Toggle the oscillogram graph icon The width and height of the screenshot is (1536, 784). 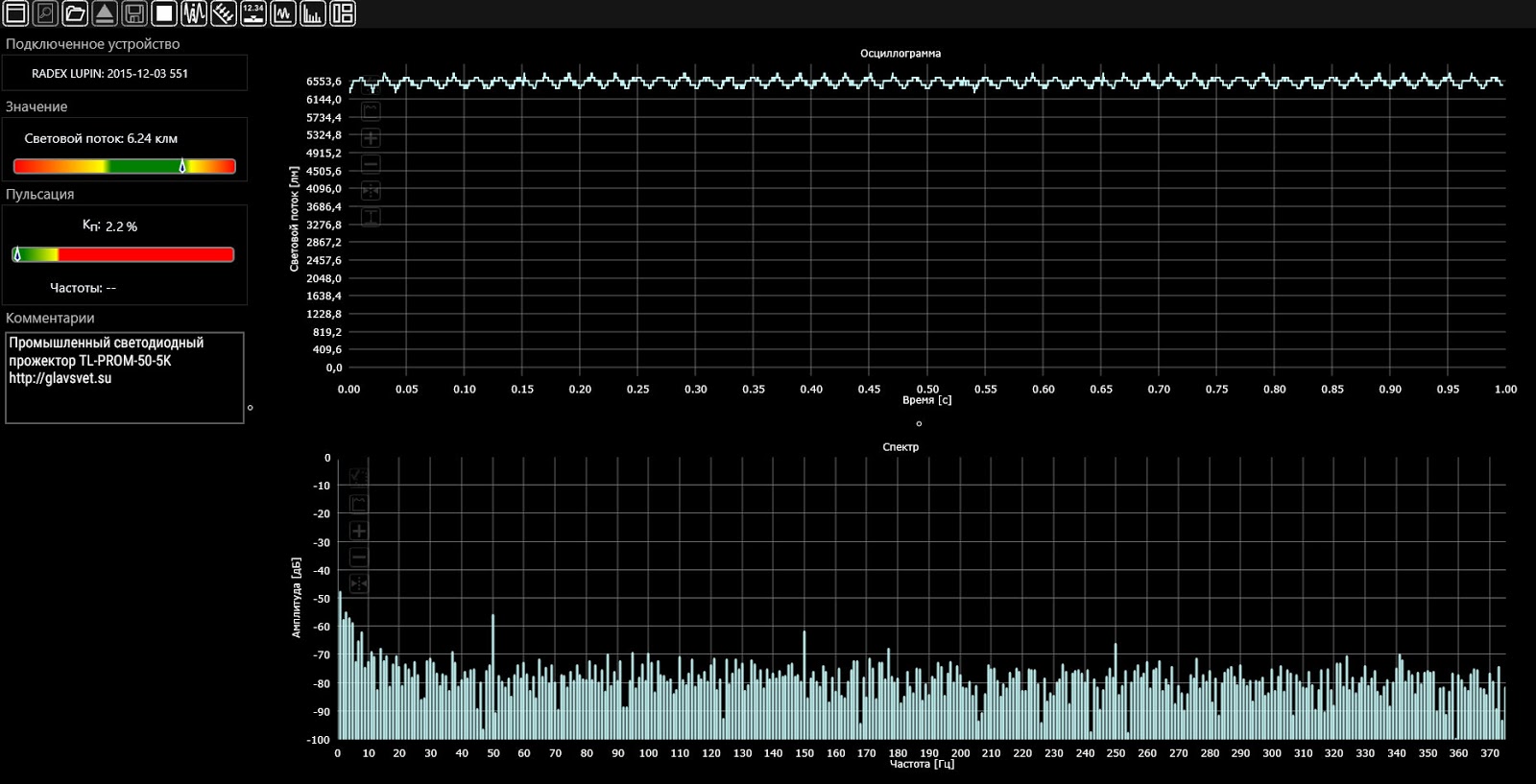coord(283,13)
